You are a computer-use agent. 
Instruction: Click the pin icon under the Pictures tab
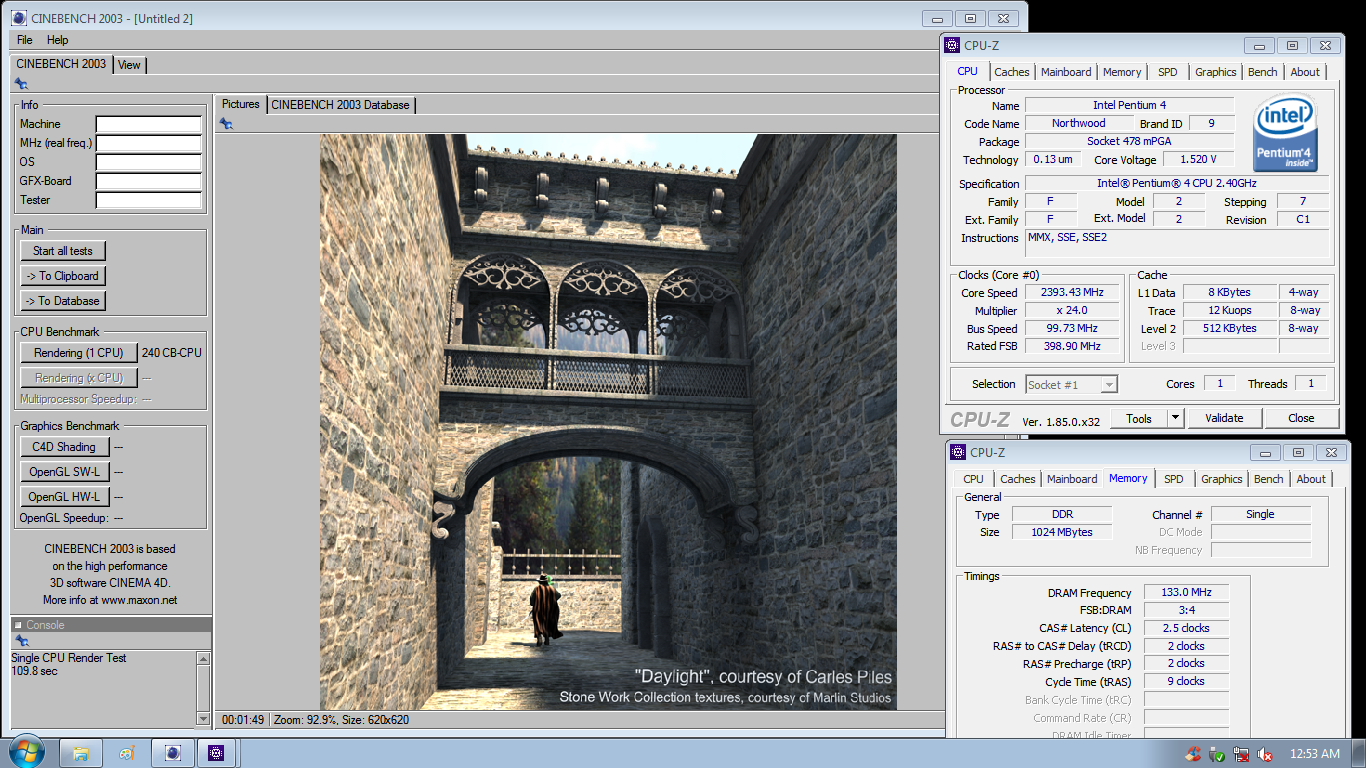click(227, 123)
